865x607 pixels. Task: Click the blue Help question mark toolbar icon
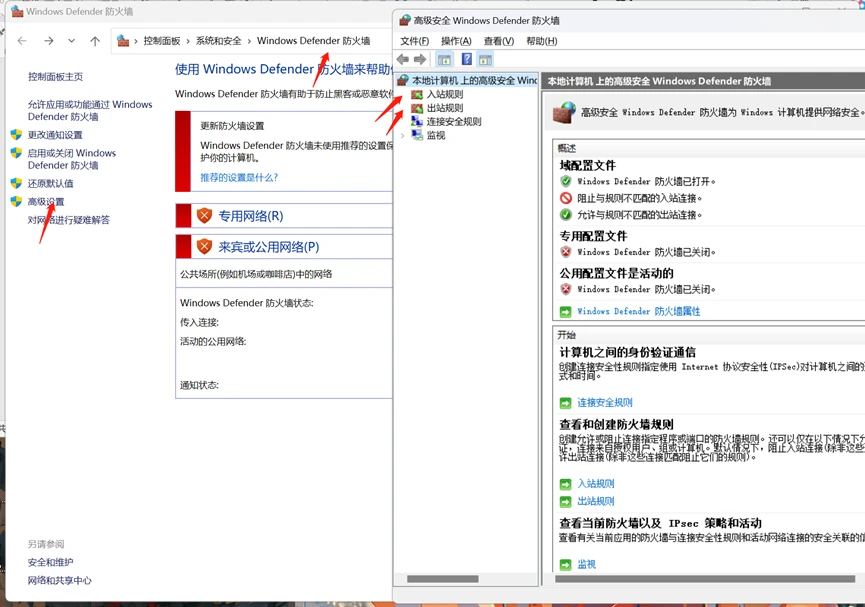[x=467, y=59]
